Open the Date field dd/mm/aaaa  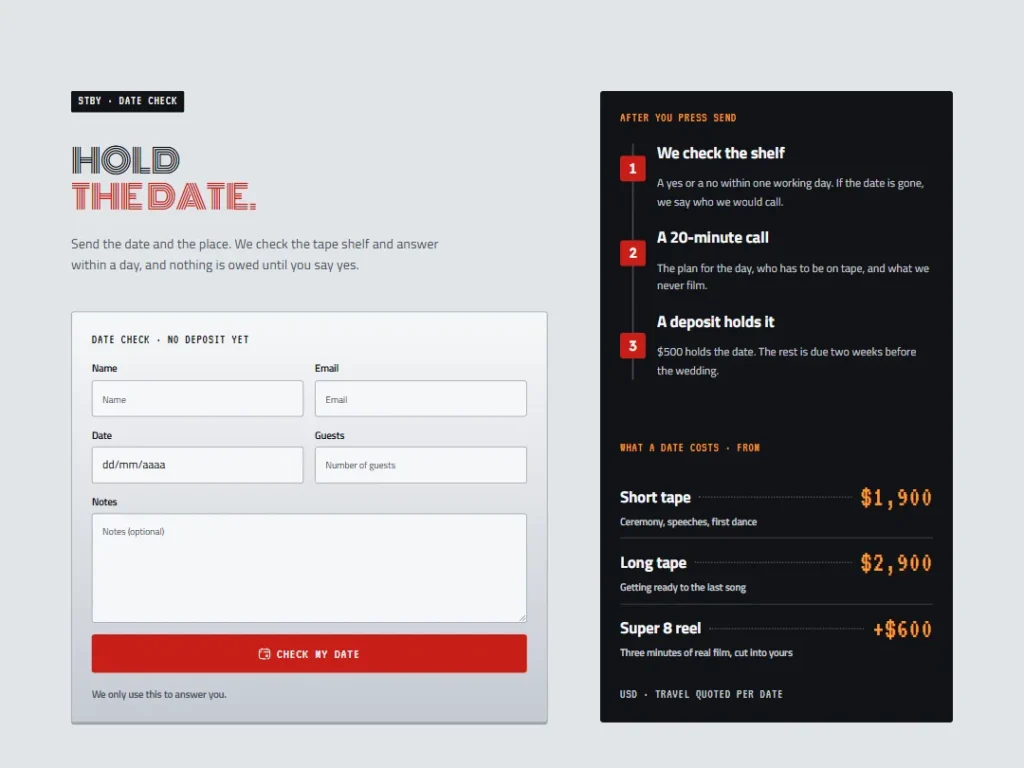pyautogui.click(x=197, y=465)
